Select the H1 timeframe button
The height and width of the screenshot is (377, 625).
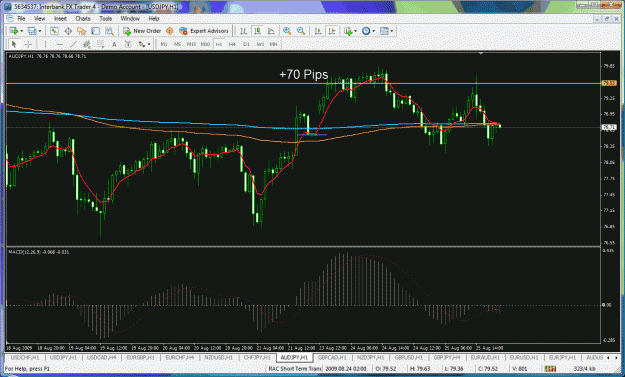coord(219,44)
